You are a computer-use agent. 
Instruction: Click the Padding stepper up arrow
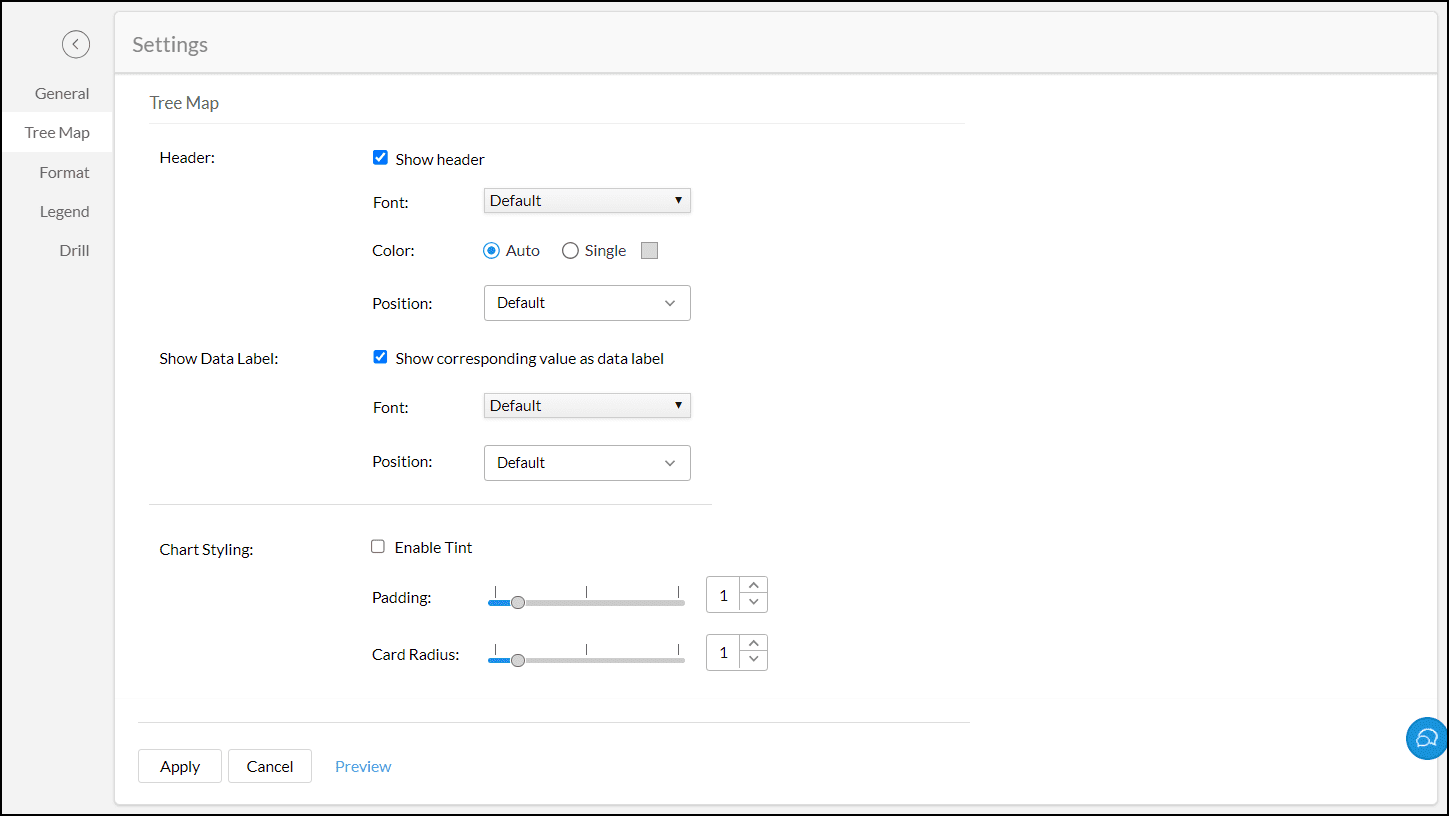click(753, 586)
